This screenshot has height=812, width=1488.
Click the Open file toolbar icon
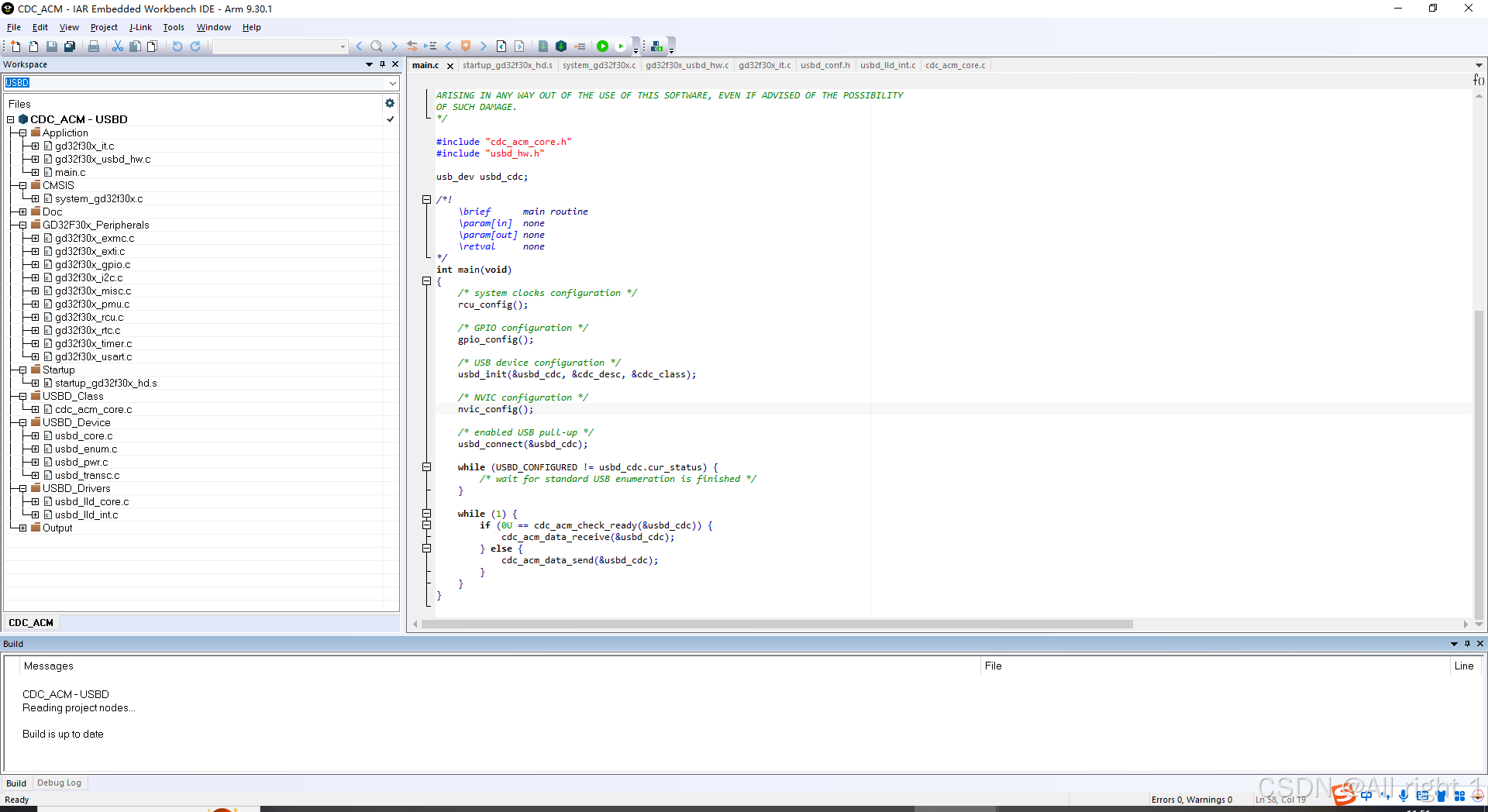[33, 46]
